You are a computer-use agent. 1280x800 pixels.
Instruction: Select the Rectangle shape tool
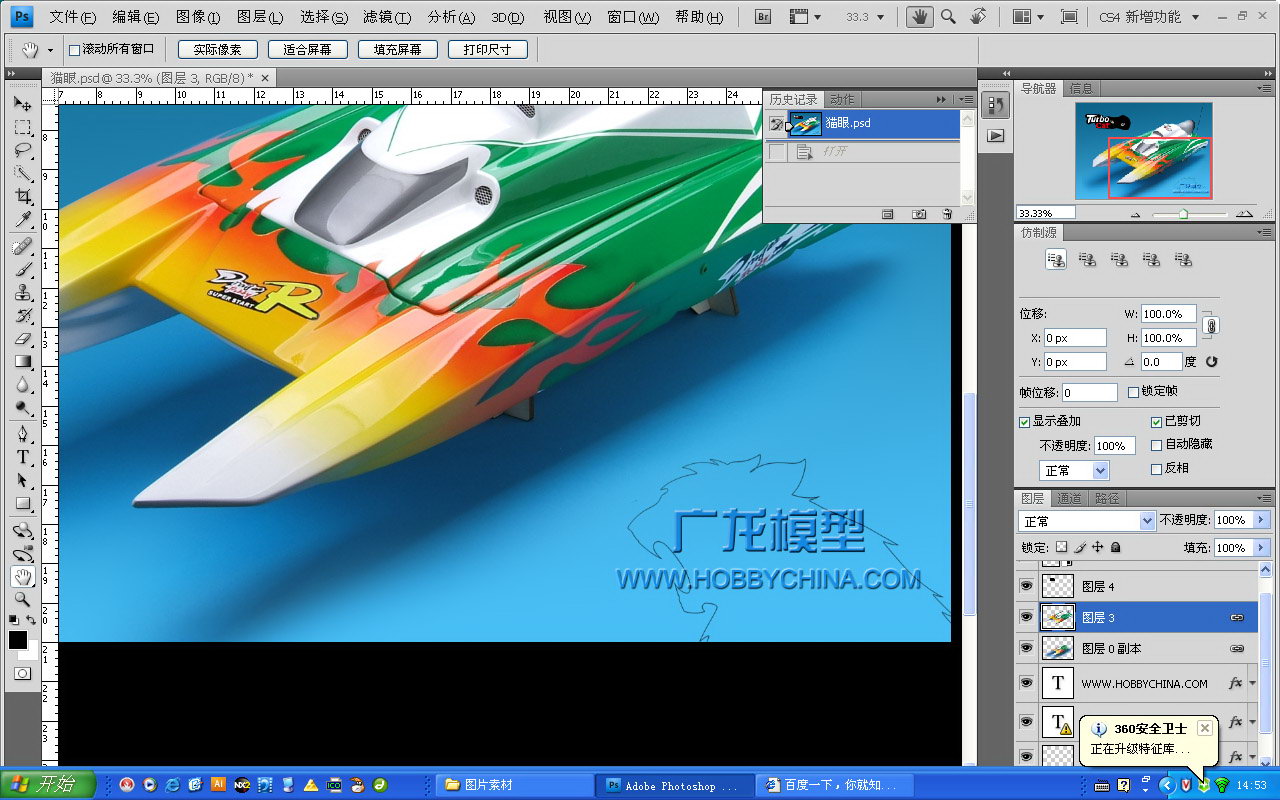(22, 502)
